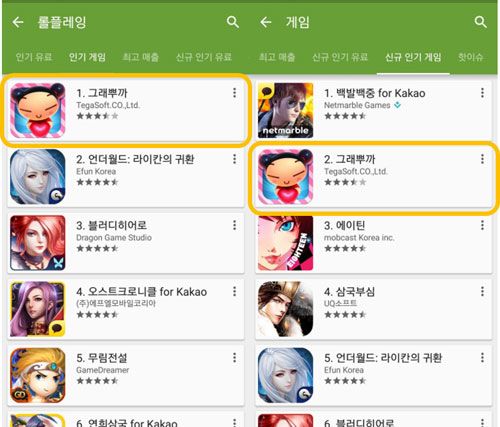Select the 핫이슈 tab

coord(470,57)
